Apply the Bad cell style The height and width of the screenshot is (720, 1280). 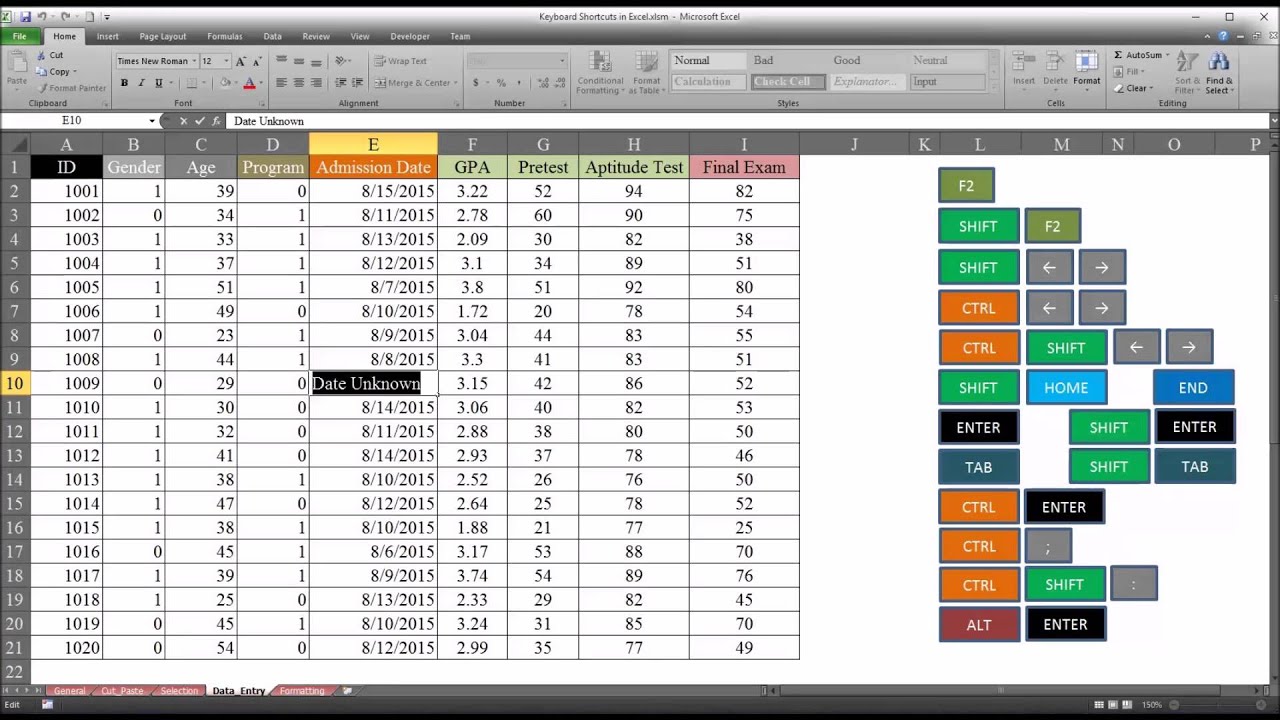click(x=787, y=61)
